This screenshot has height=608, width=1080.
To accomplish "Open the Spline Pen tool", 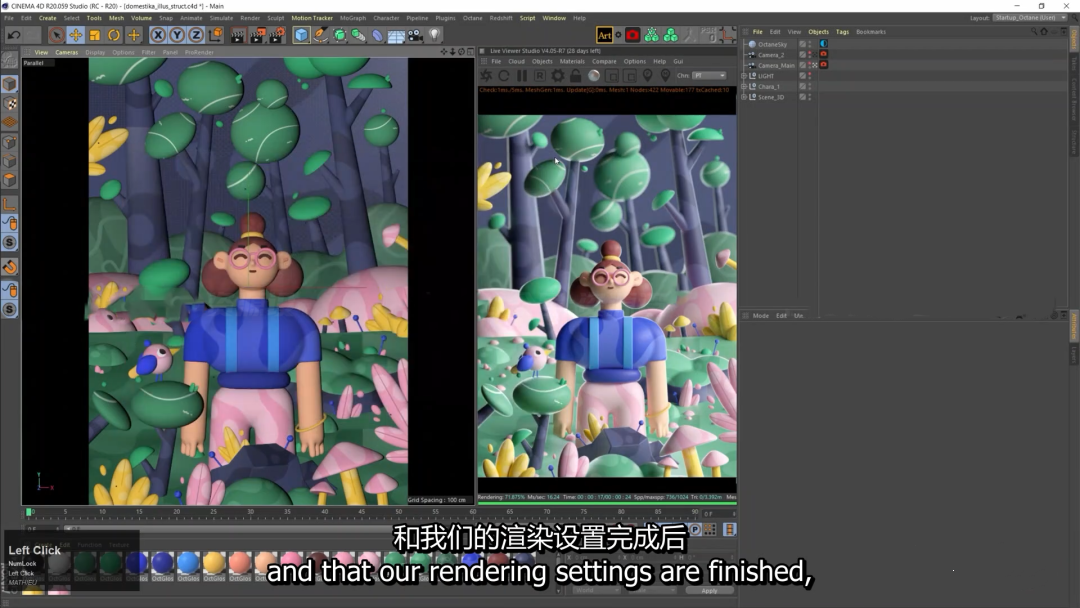I will pyautogui.click(x=320, y=35).
